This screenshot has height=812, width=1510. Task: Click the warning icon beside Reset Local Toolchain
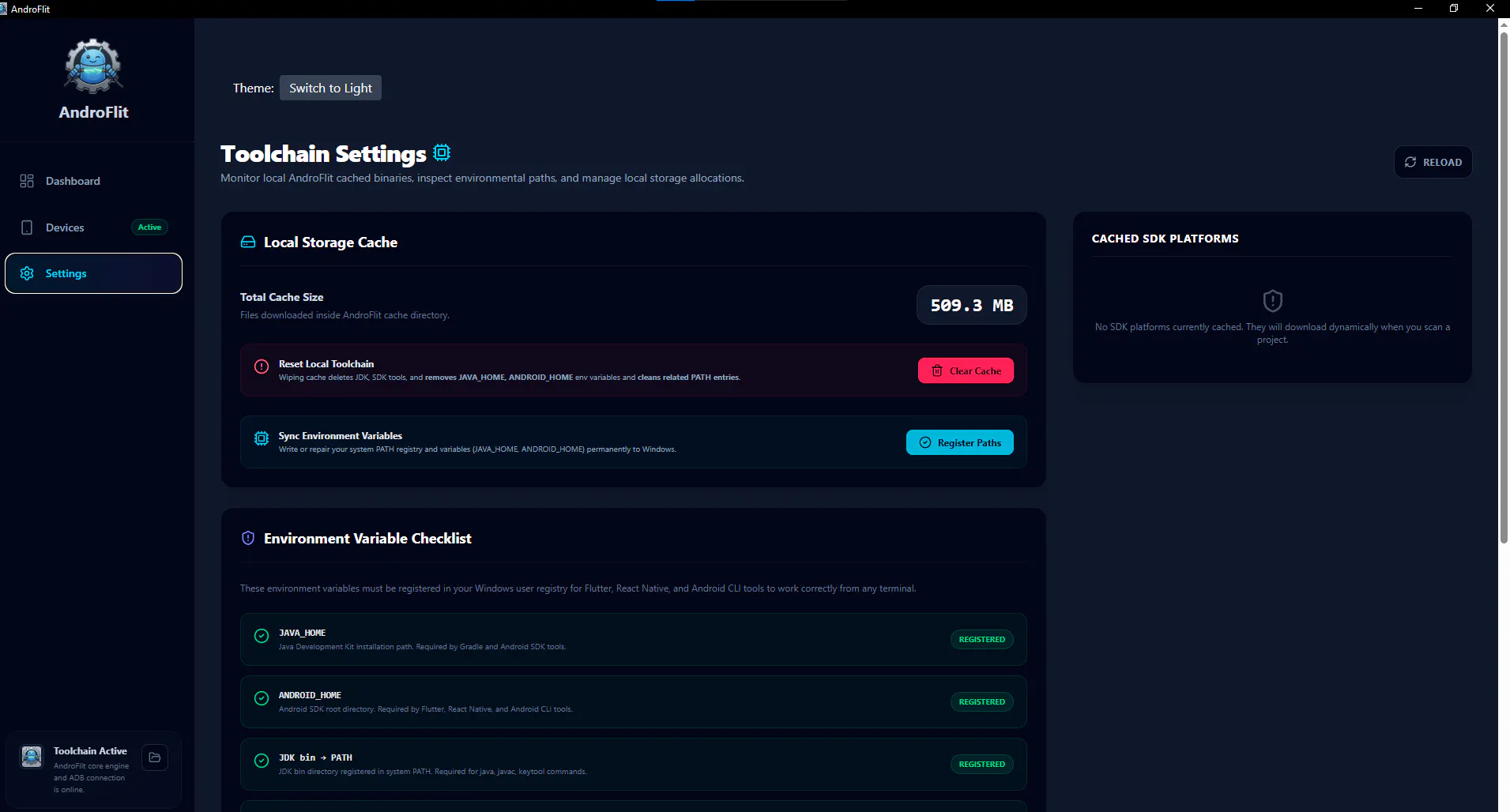point(262,367)
